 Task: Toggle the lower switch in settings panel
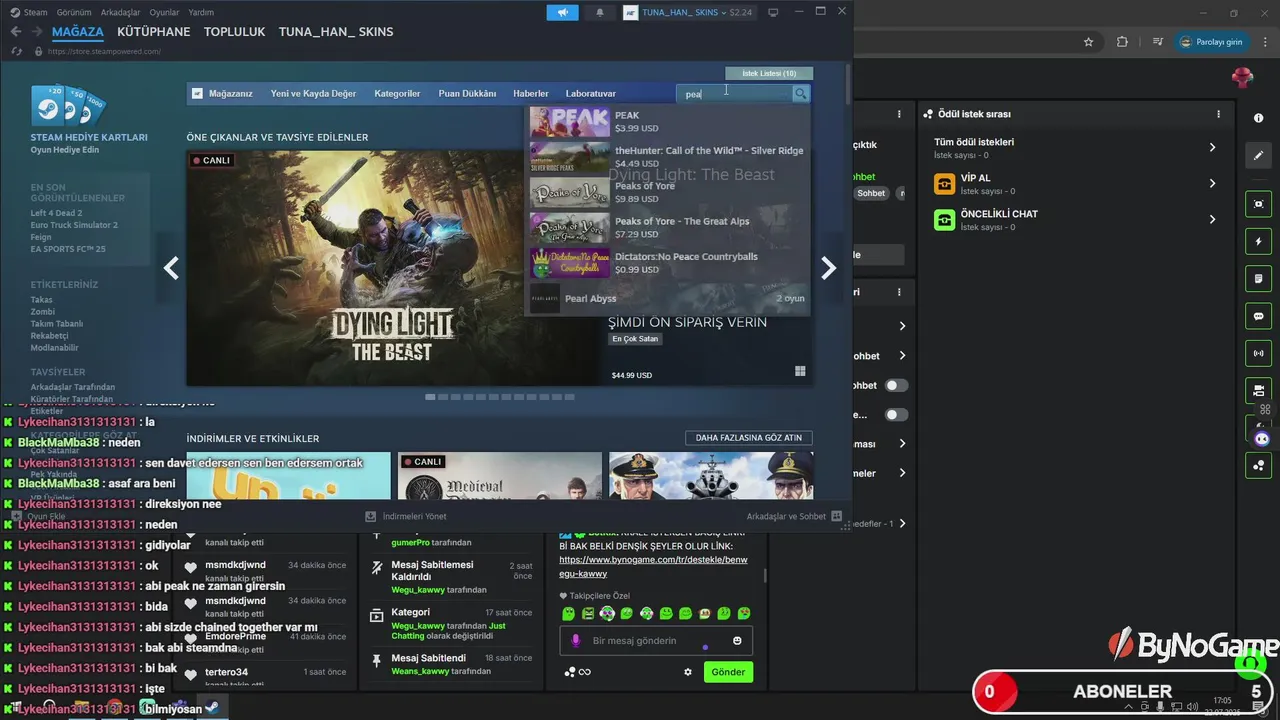pos(896,414)
